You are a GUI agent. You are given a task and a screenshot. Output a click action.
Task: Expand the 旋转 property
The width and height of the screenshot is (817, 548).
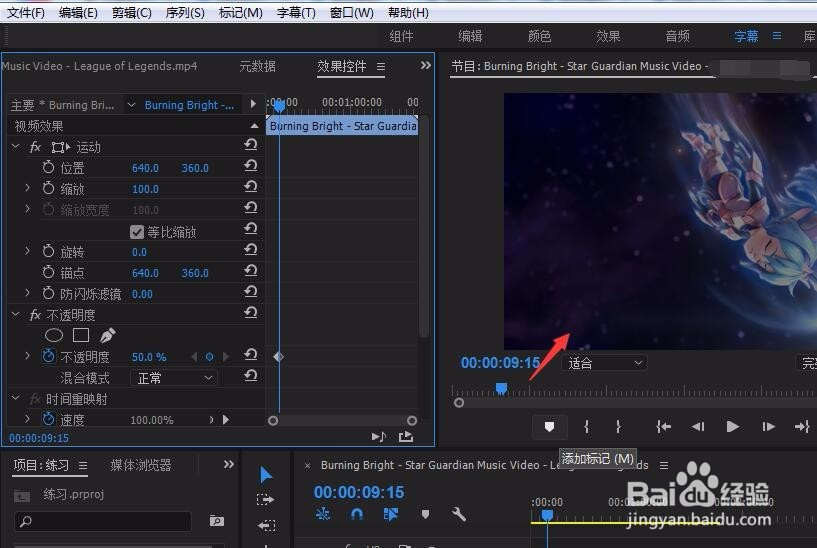click(28, 251)
